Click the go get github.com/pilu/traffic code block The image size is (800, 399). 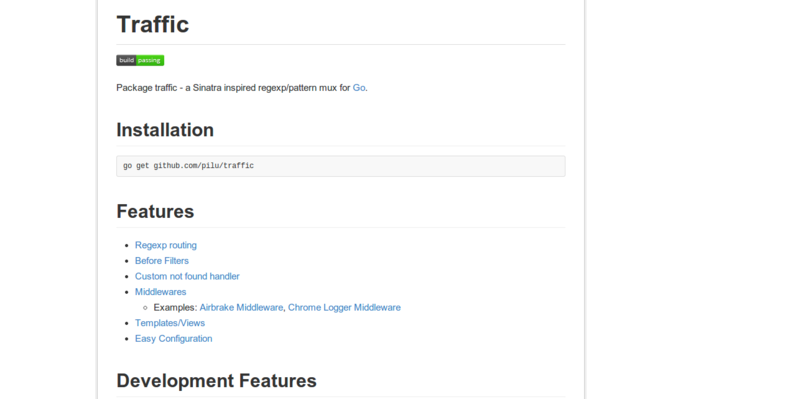pyautogui.click(x=341, y=166)
